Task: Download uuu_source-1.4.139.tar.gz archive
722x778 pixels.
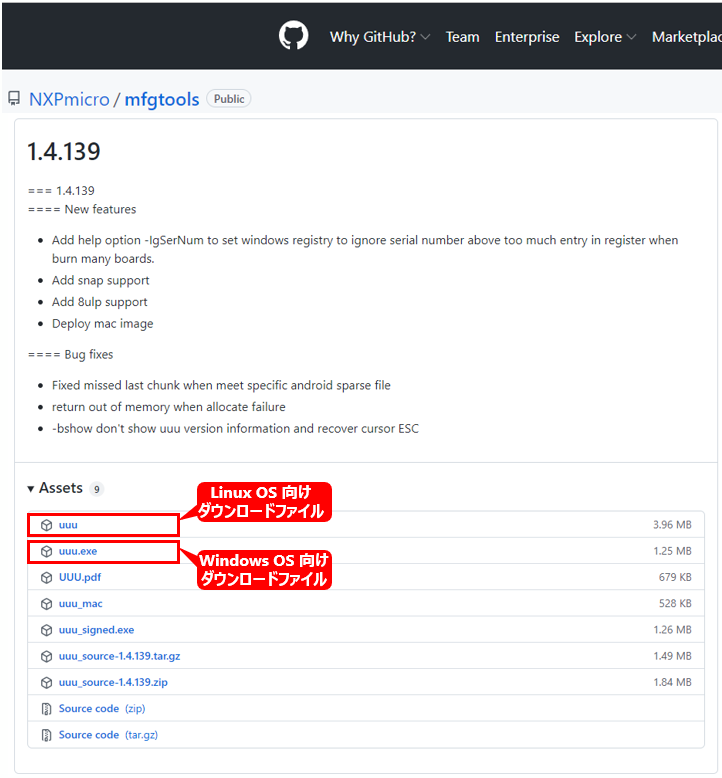Action: (119, 656)
